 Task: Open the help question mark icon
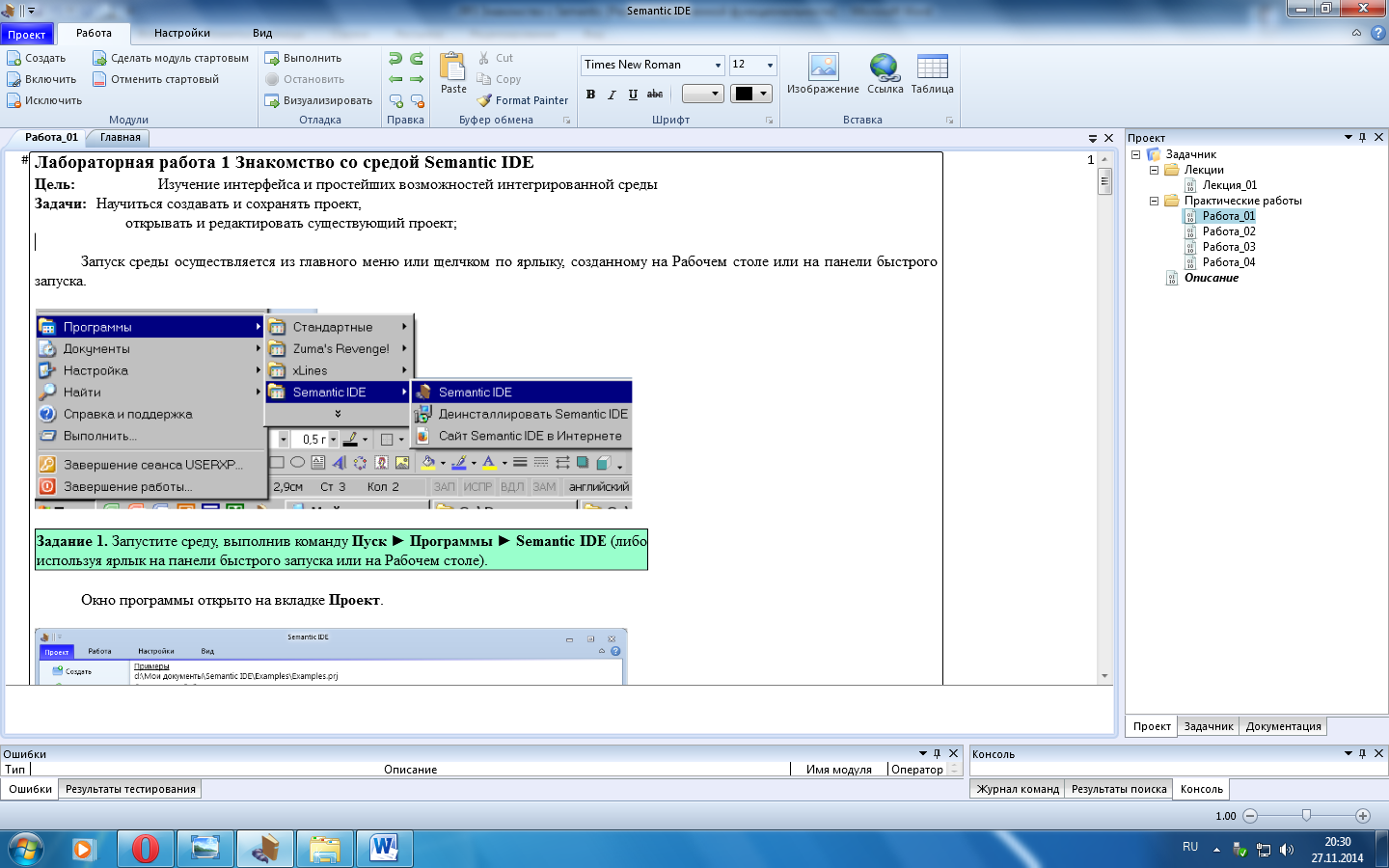(1377, 33)
